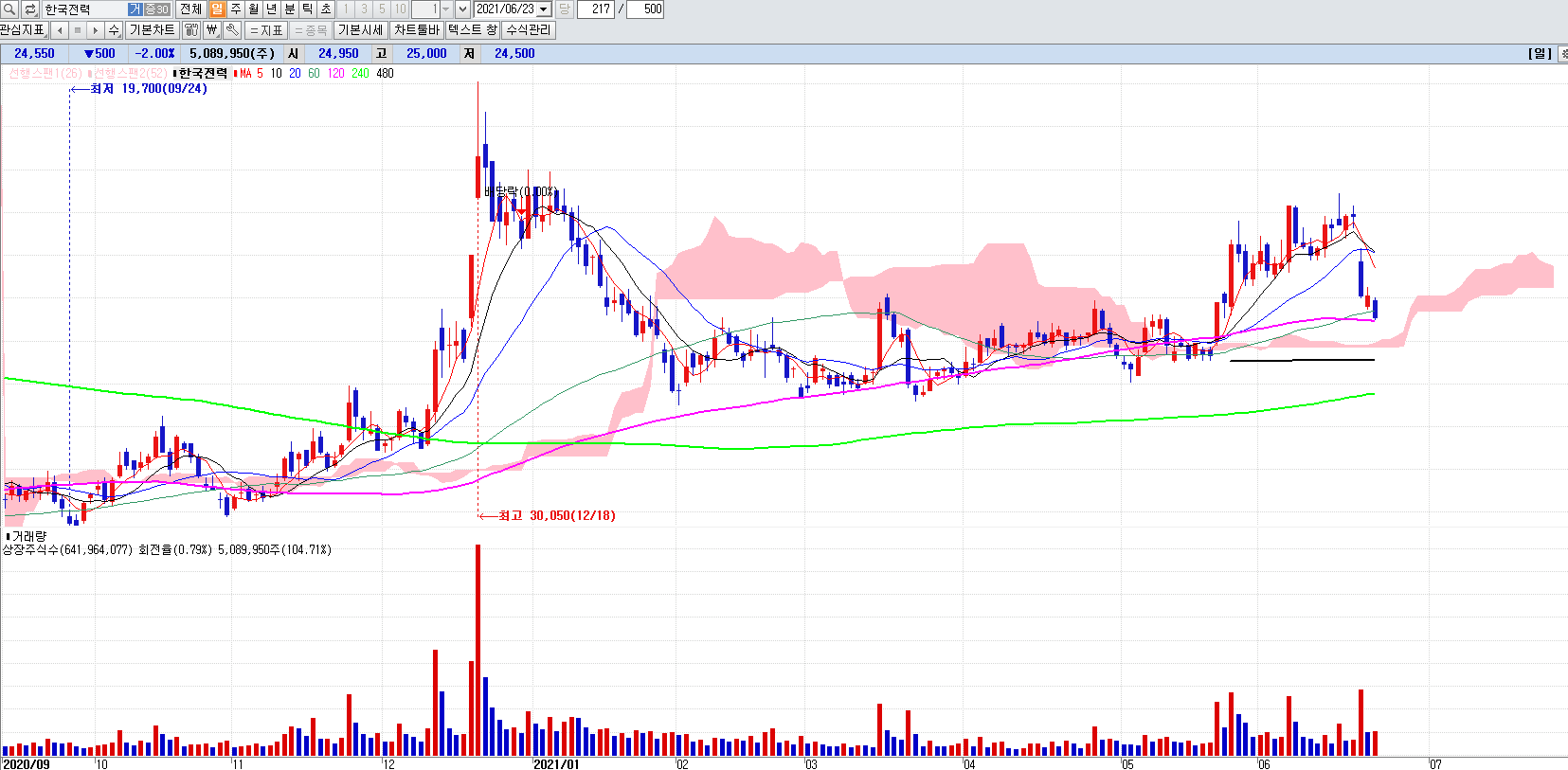This screenshot has height=770, width=1568.
Task: Click the 480 moving average legend
Action: (385, 73)
